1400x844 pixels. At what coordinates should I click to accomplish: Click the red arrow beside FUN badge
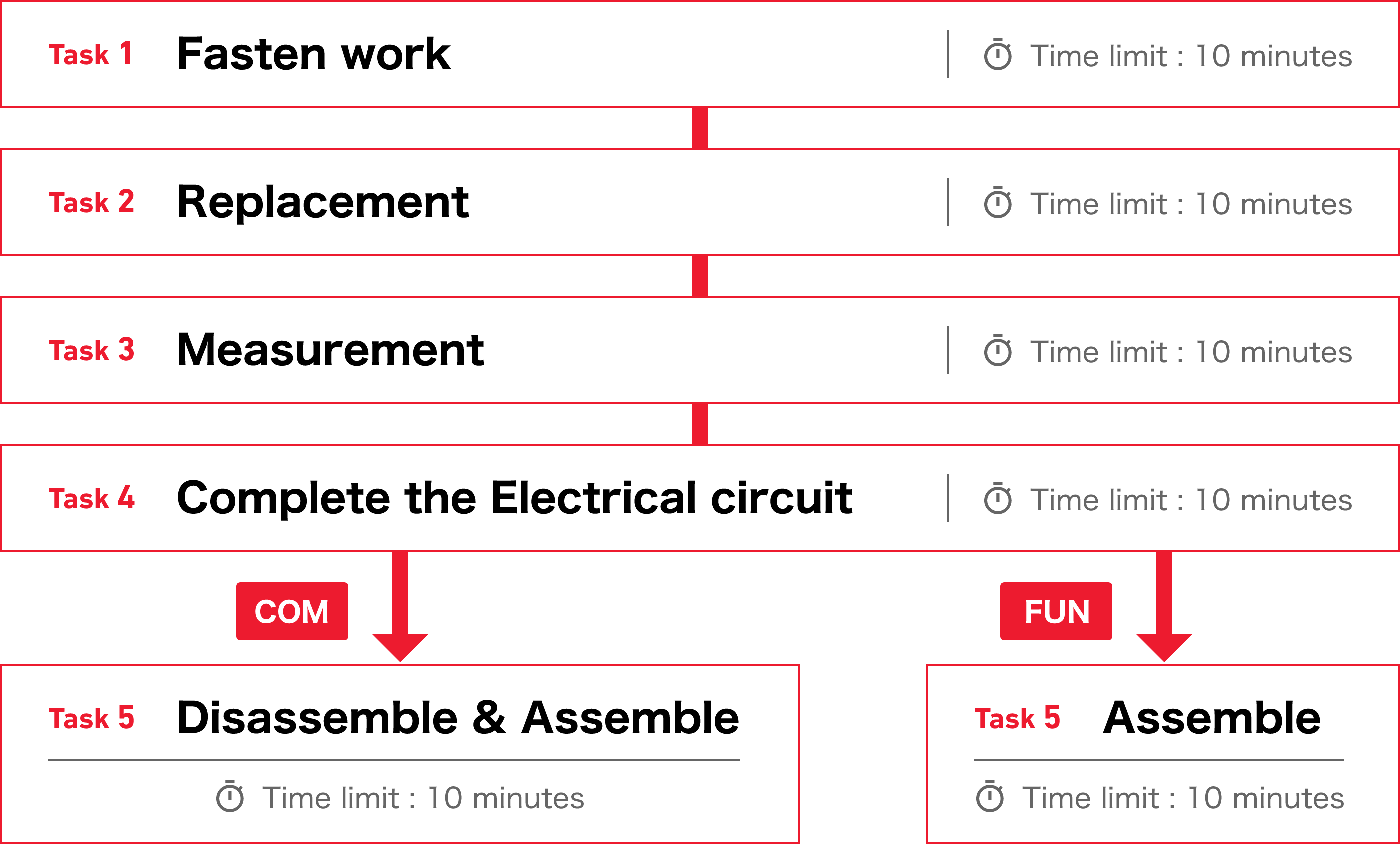point(1164,606)
